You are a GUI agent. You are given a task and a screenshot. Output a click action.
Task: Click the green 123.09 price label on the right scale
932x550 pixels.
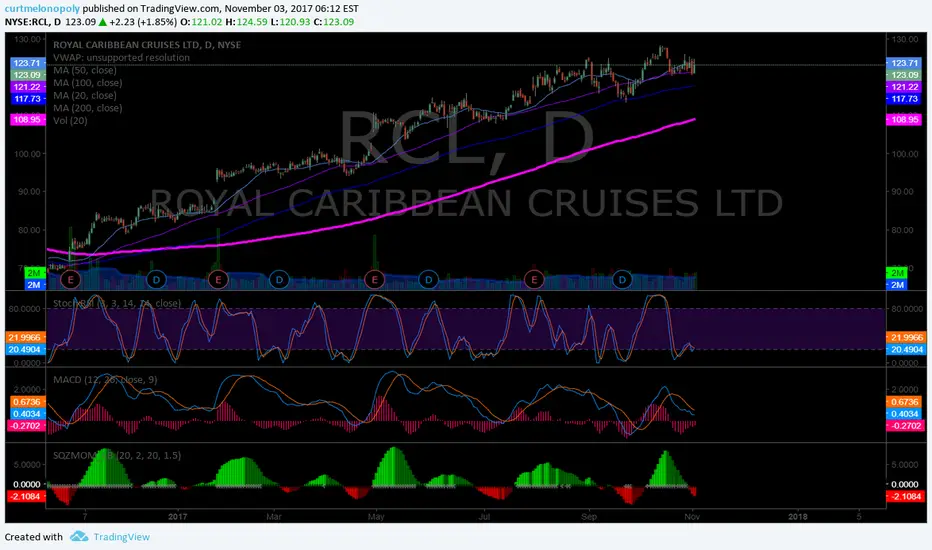point(904,75)
